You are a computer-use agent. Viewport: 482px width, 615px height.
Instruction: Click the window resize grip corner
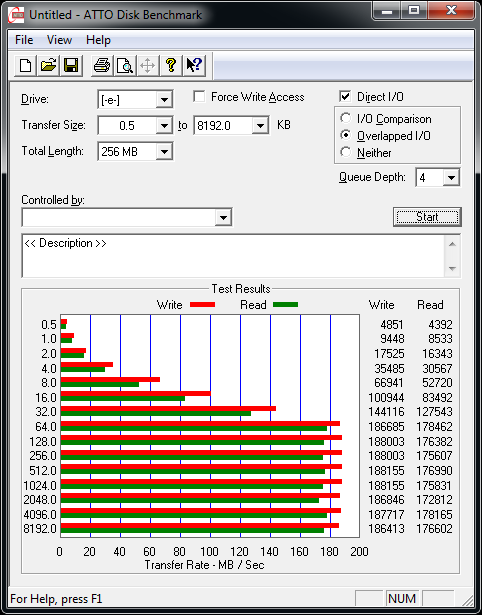[466, 600]
